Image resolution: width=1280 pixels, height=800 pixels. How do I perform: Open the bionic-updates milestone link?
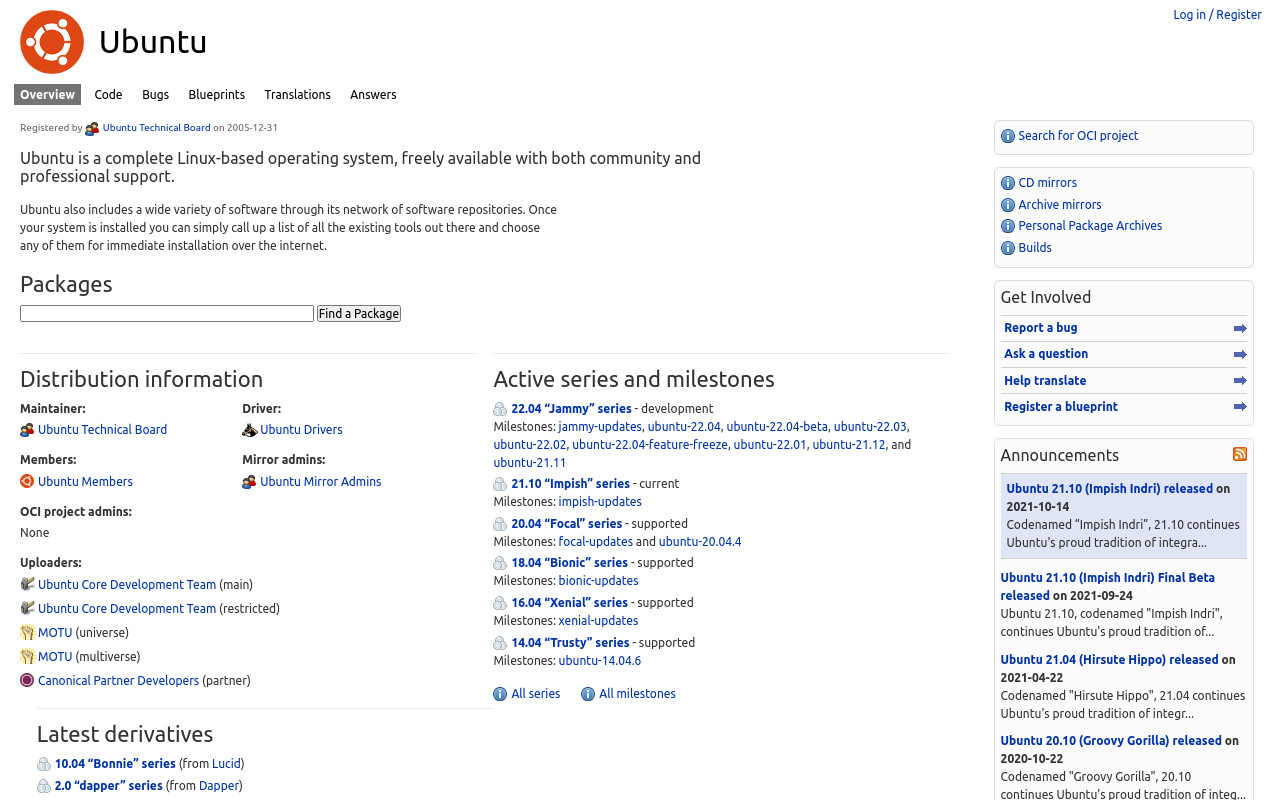[598, 580]
